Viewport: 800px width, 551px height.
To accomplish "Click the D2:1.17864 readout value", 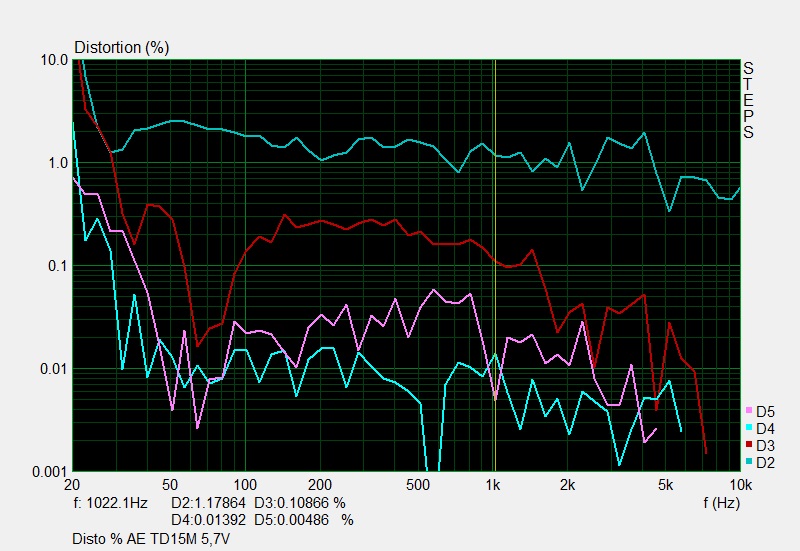I will [x=208, y=503].
